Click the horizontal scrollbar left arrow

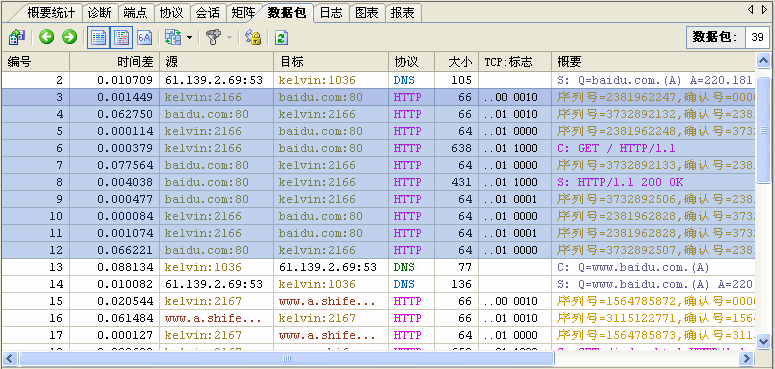coord(10,358)
